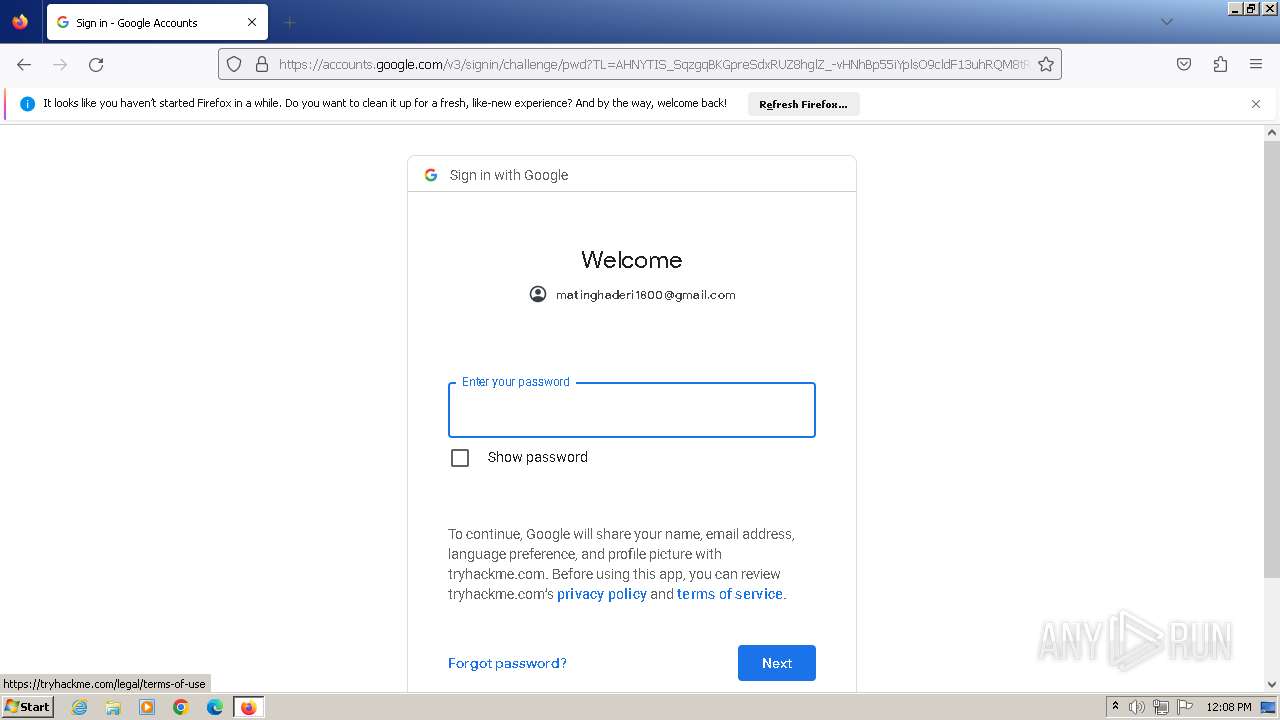Open the network tray icon
This screenshot has width=1280, height=720.
pos(1161,707)
